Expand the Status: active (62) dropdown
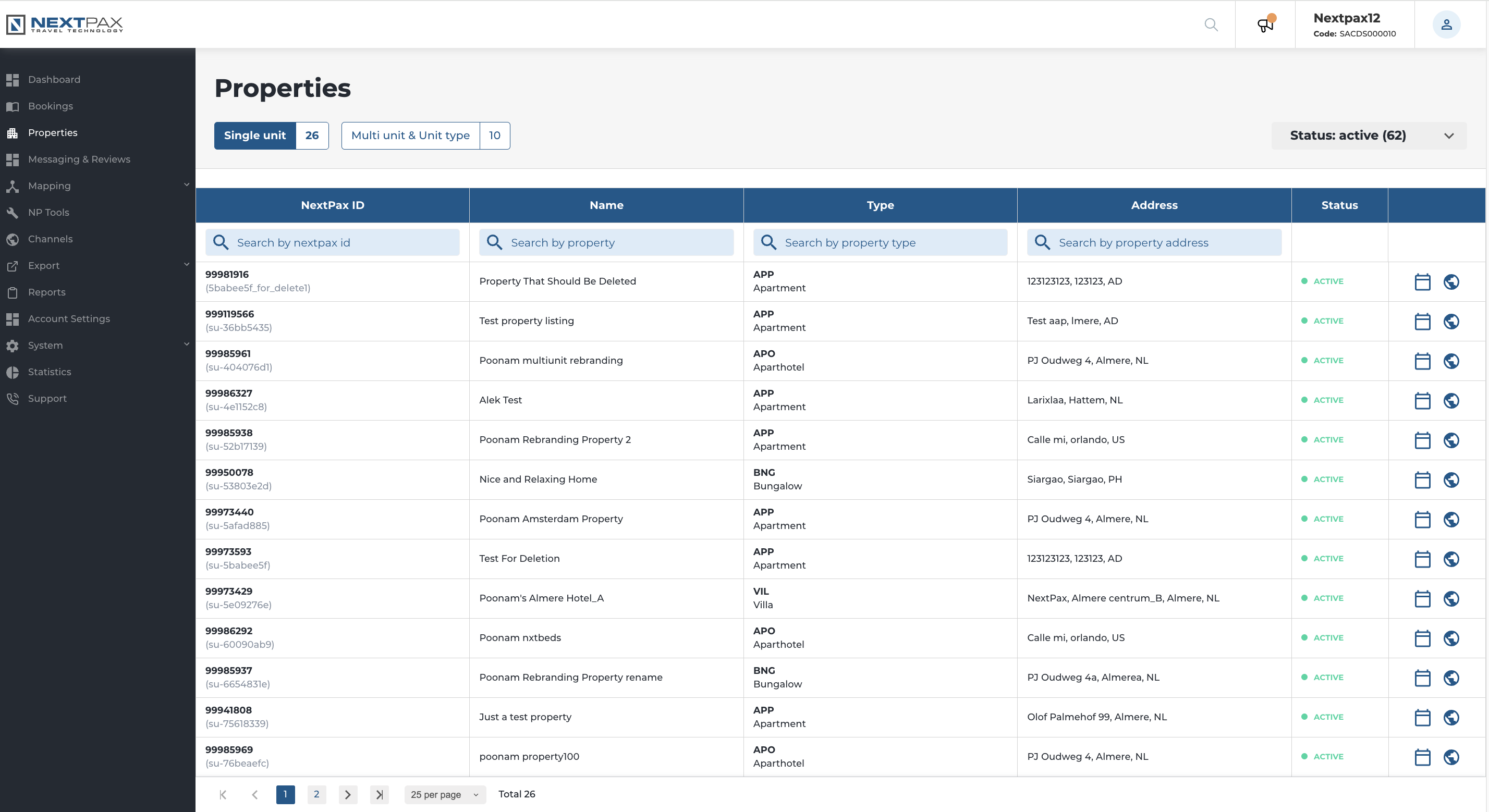This screenshot has width=1489, height=812. pos(1369,135)
